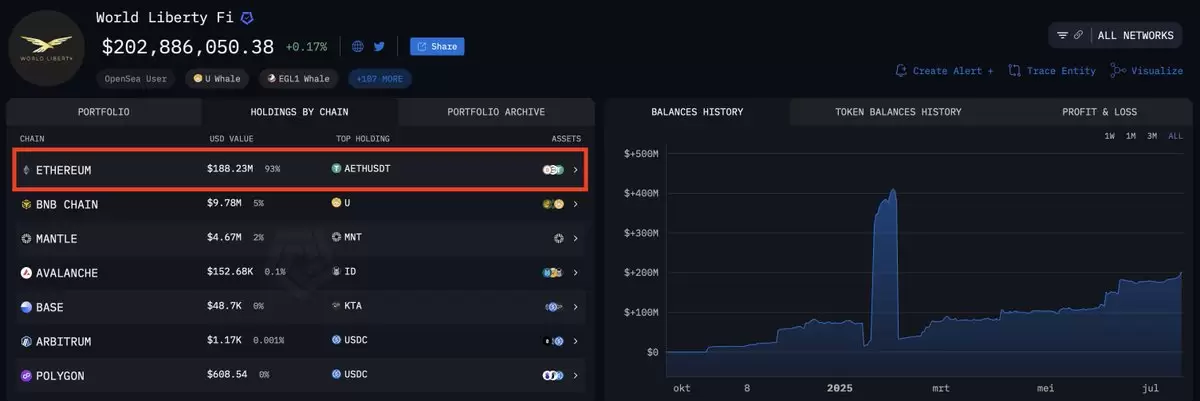1200x401 pixels.
Task: Click the AETHUSDT token icon
Action: coord(336,169)
